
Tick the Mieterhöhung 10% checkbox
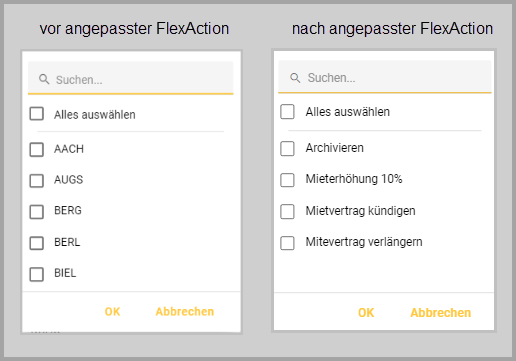(287, 180)
